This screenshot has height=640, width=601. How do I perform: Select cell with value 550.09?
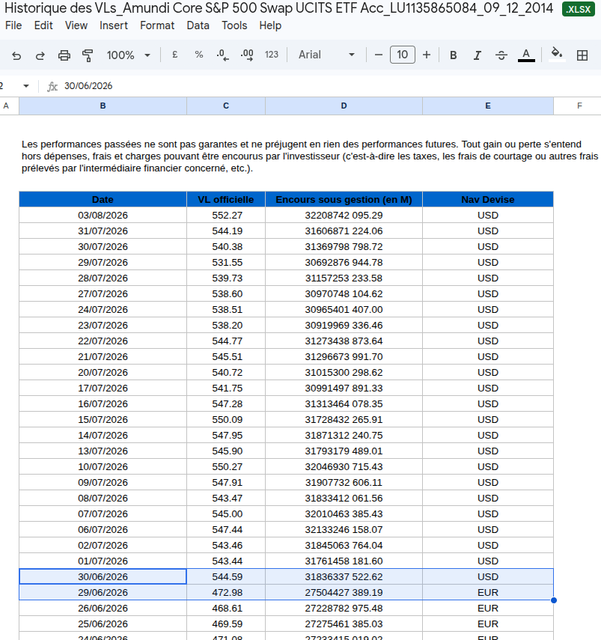coord(226,420)
